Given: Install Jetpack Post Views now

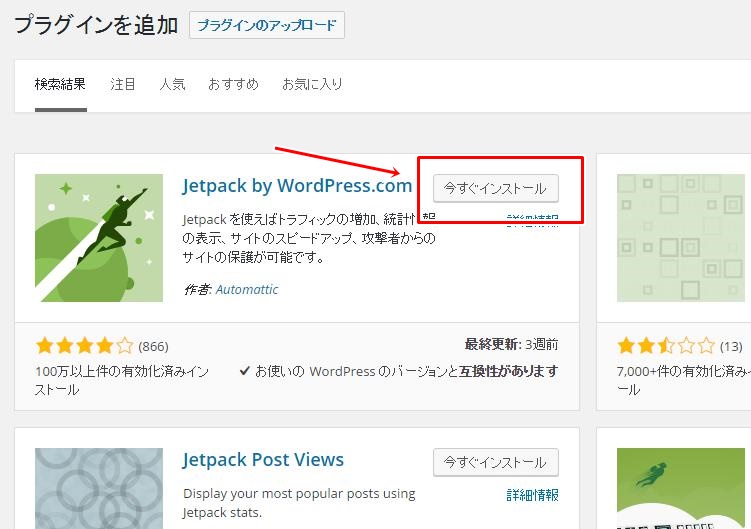Looking at the screenshot, I should pyautogui.click(x=496, y=462).
